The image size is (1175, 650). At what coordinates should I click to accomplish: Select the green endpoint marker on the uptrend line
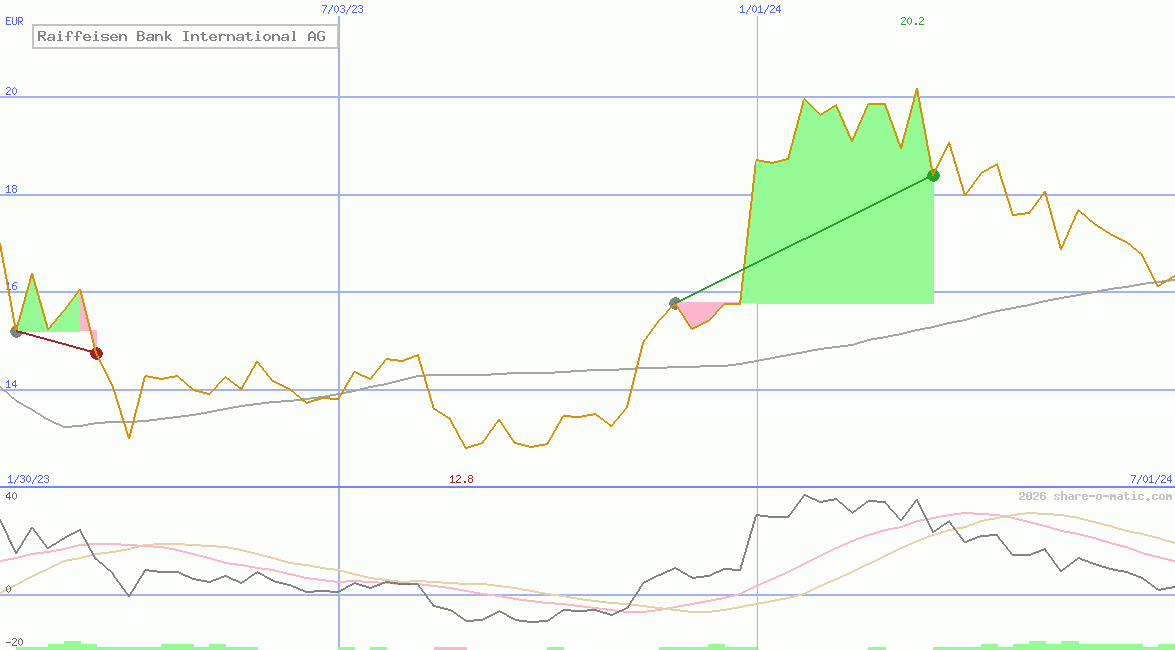click(x=933, y=174)
